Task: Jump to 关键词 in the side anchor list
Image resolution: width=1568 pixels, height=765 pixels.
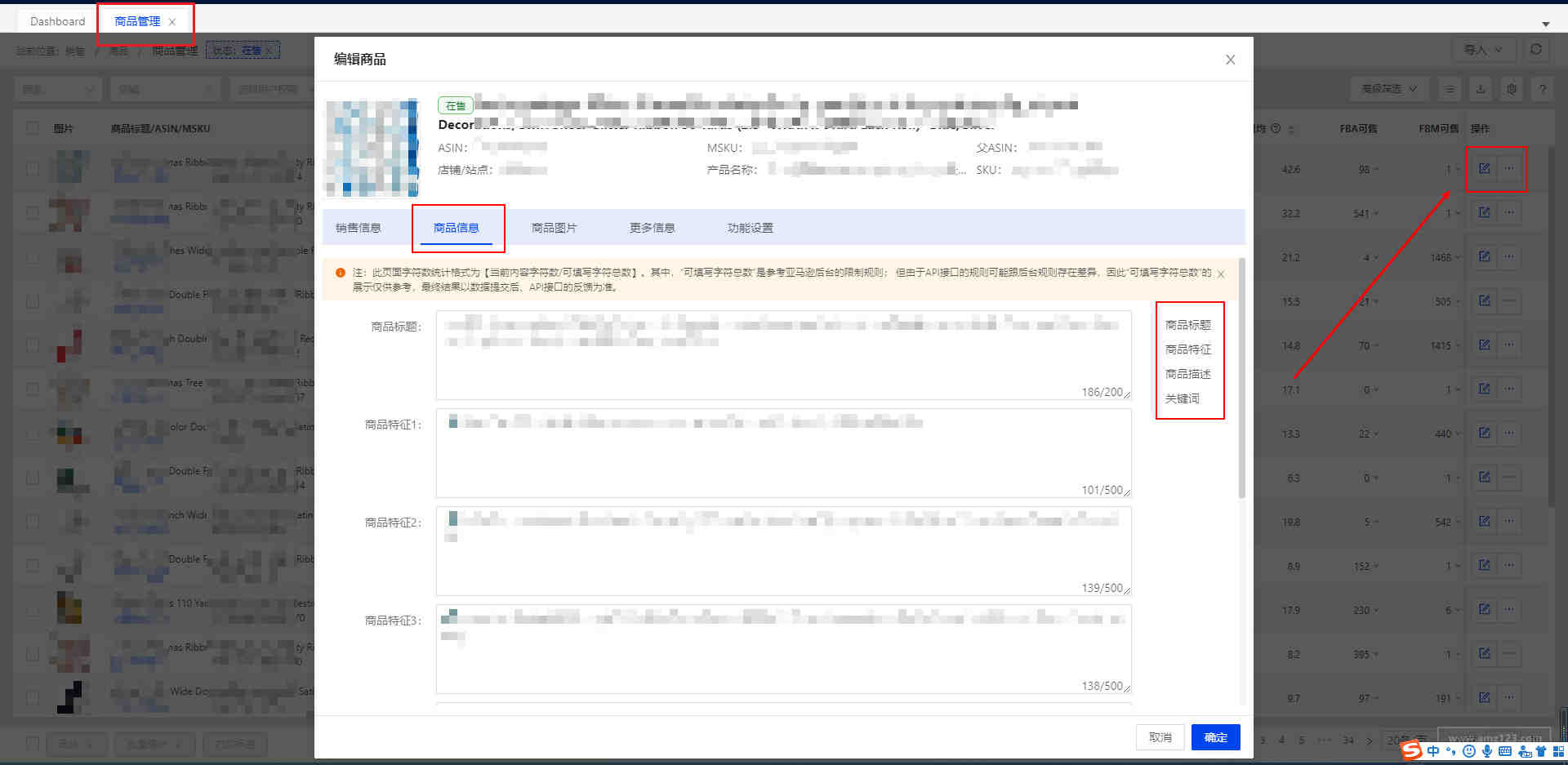Action: pos(1182,398)
